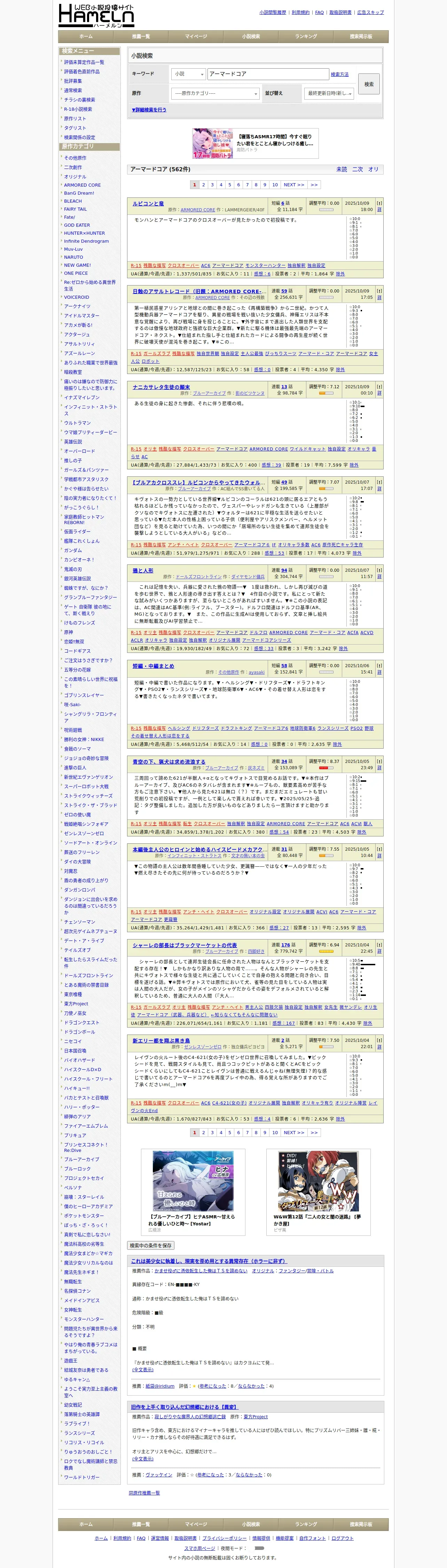The width and height of the screenshot is (447, 1568).
Task: Select ARMORED CORE in 原作カテゴリ sidebar
Action: (82, 185)
